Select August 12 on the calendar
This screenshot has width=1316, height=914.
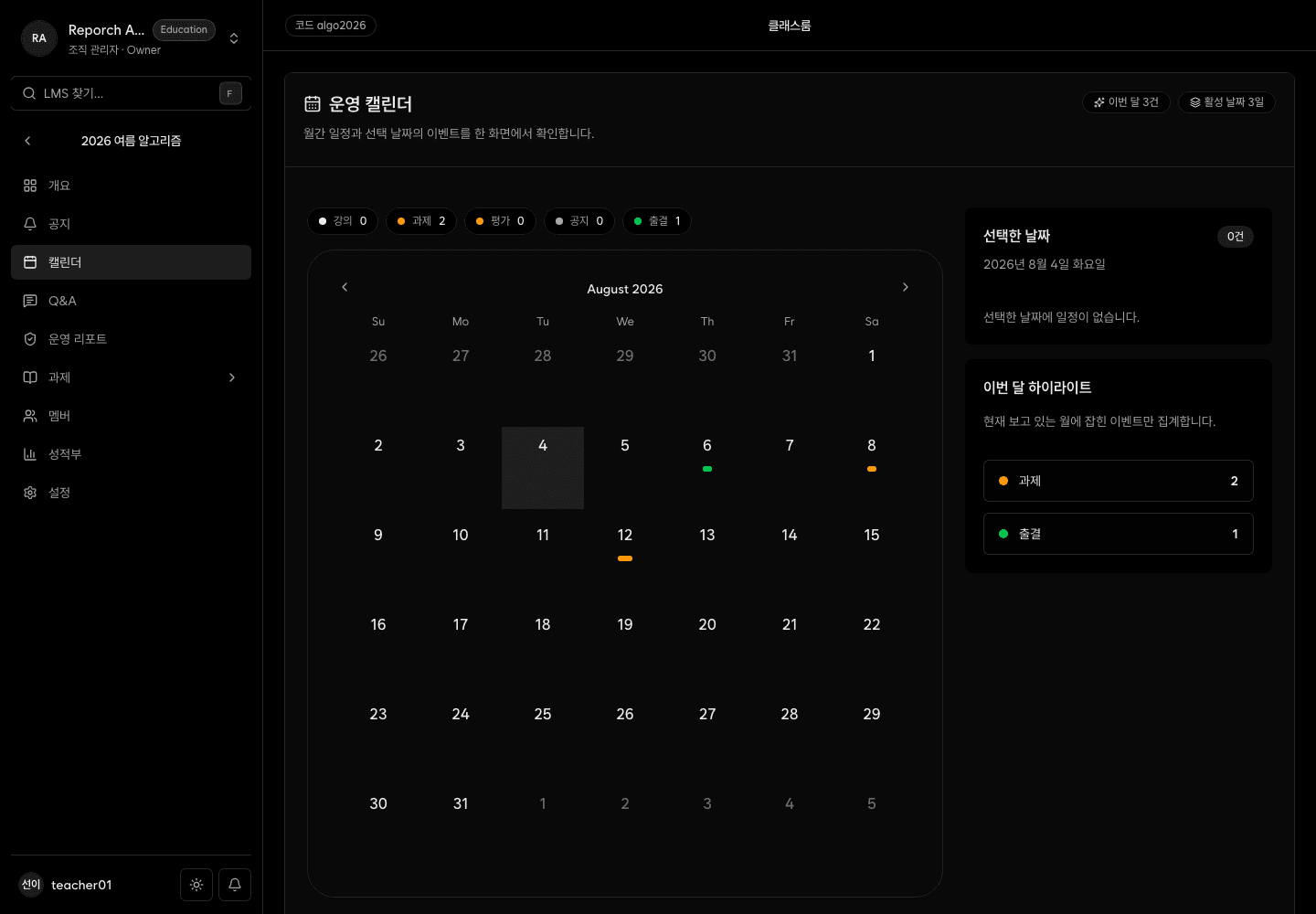[x=625, y=558]
